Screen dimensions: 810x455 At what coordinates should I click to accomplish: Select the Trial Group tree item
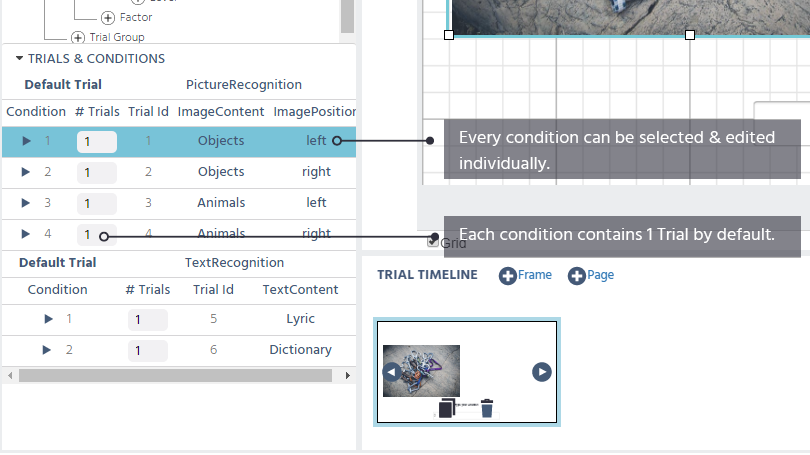click(117, 37)
